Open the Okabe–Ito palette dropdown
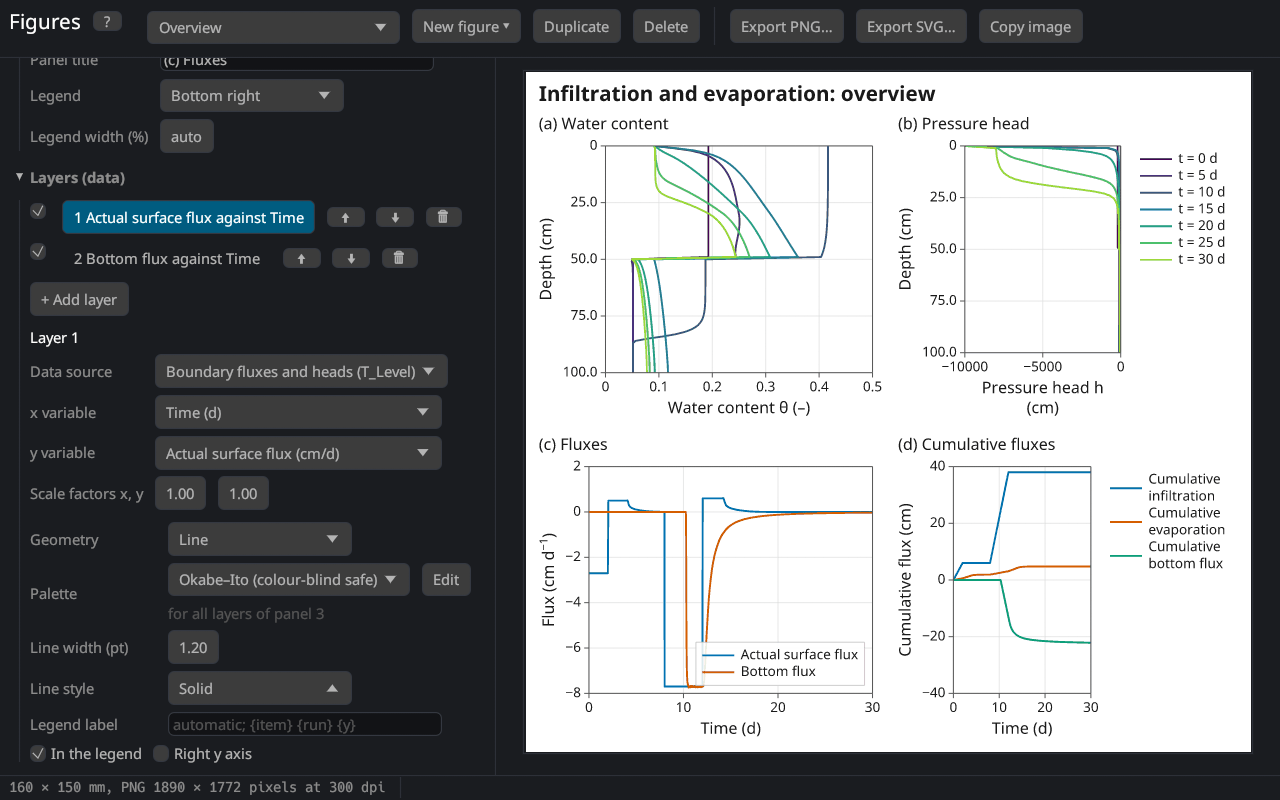Image resolution: width=1280 pixels, height=800 pixels. 289,579
